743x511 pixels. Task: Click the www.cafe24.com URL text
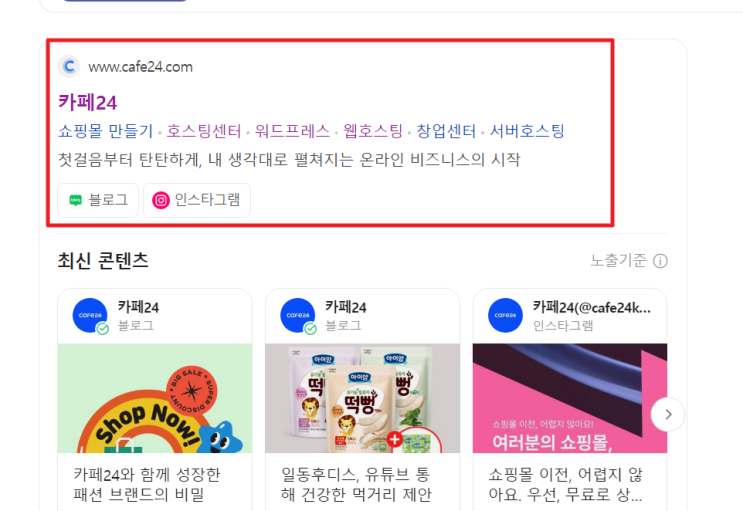pos(140,67)
